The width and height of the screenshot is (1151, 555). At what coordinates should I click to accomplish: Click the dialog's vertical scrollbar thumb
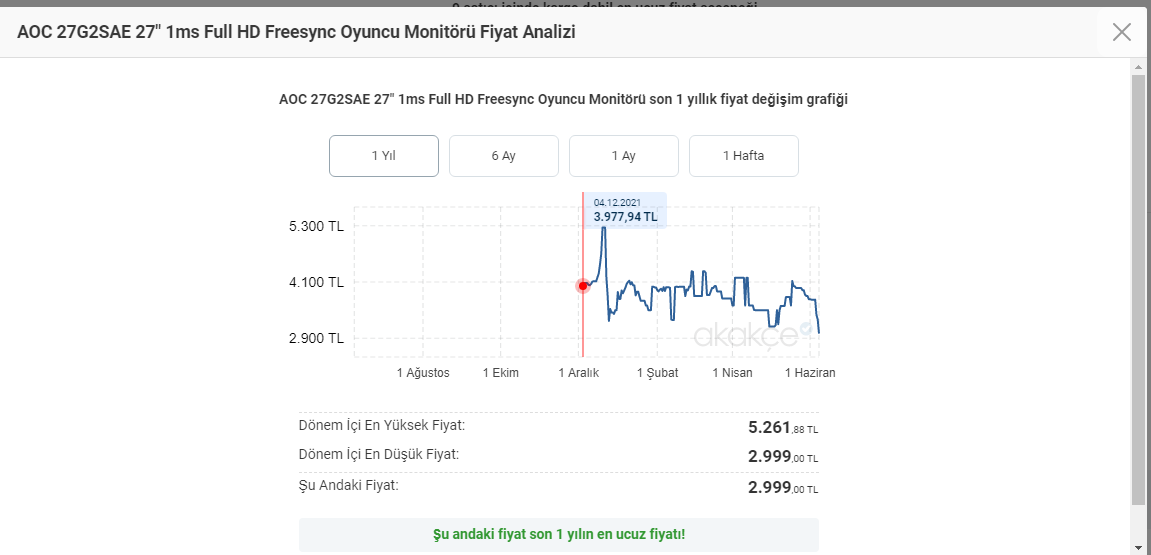[x=1138, y=290]
